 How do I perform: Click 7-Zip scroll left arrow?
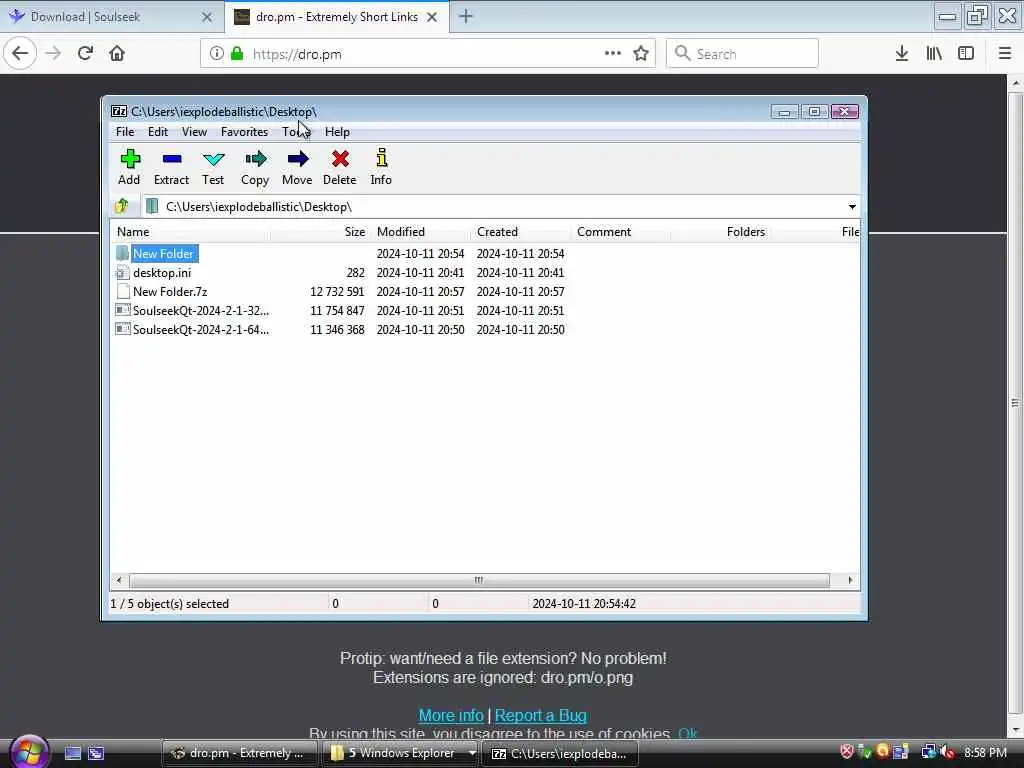tap(118, 580)
